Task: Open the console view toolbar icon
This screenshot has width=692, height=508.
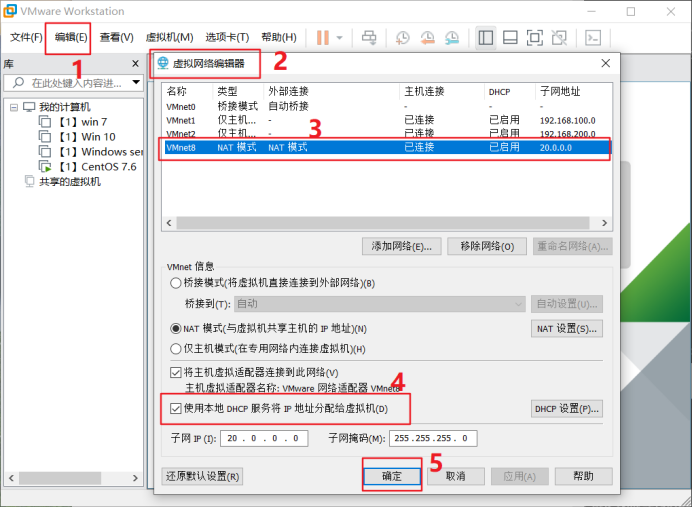Action: click(593, 38)
